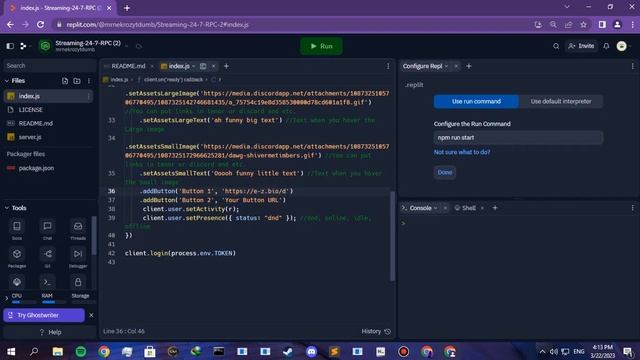Click split layout icon on index.js tab
The image size is (640, 360).
click(203, 66)
